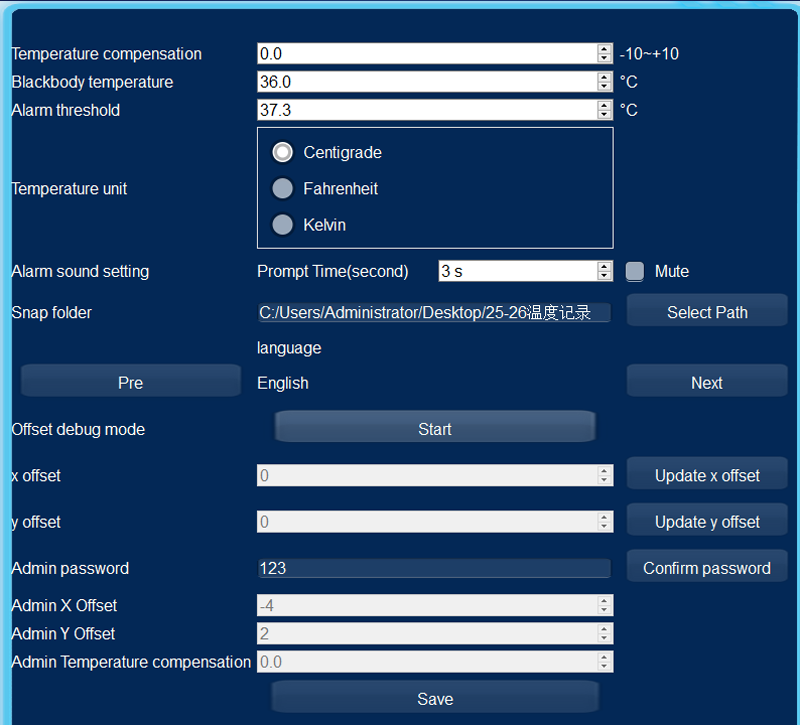Click the Snap folder path field
Screen dimensions: 800x725
[434, 312]
